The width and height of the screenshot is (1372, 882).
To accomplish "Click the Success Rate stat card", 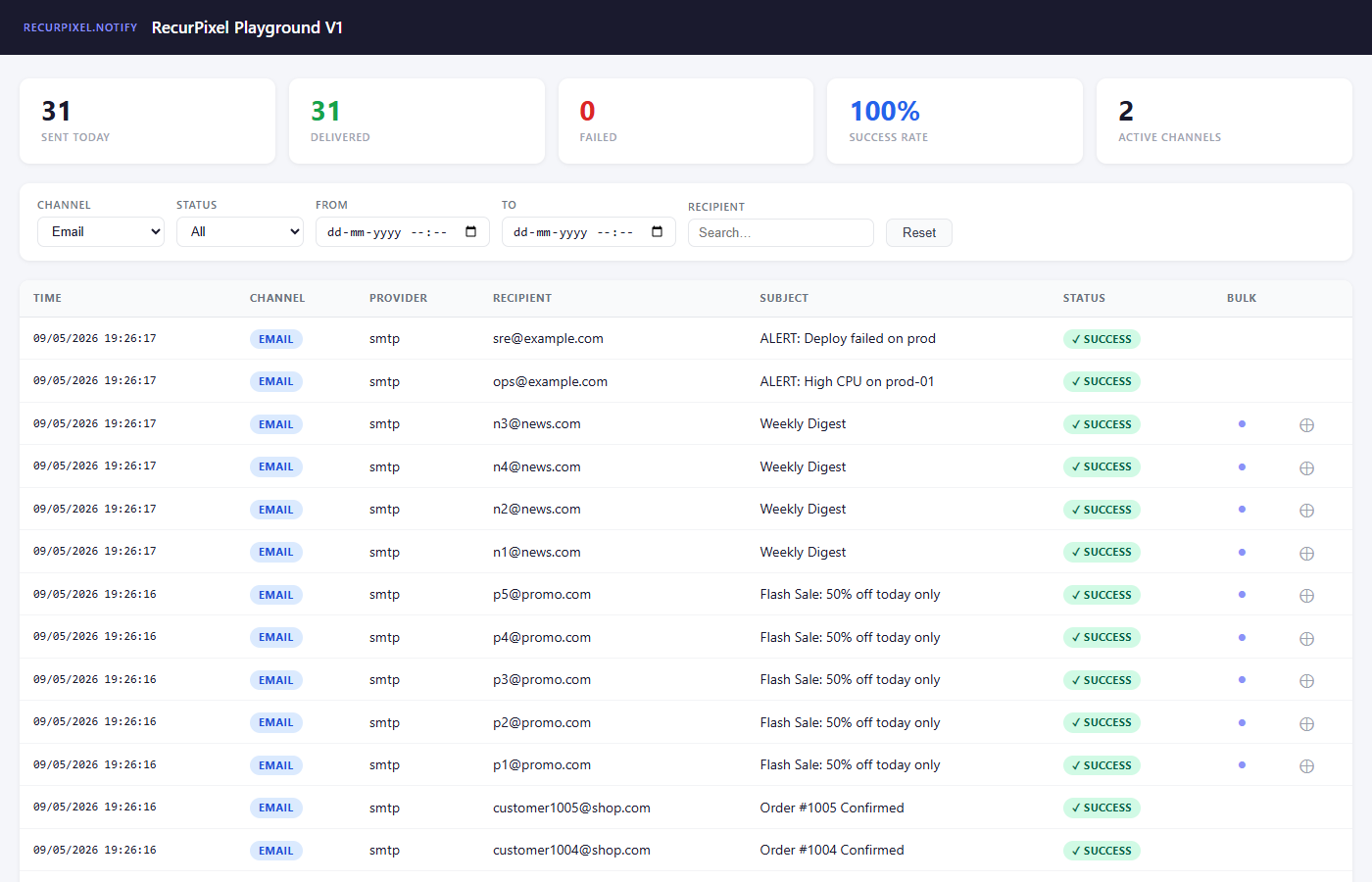I will 955,121.
